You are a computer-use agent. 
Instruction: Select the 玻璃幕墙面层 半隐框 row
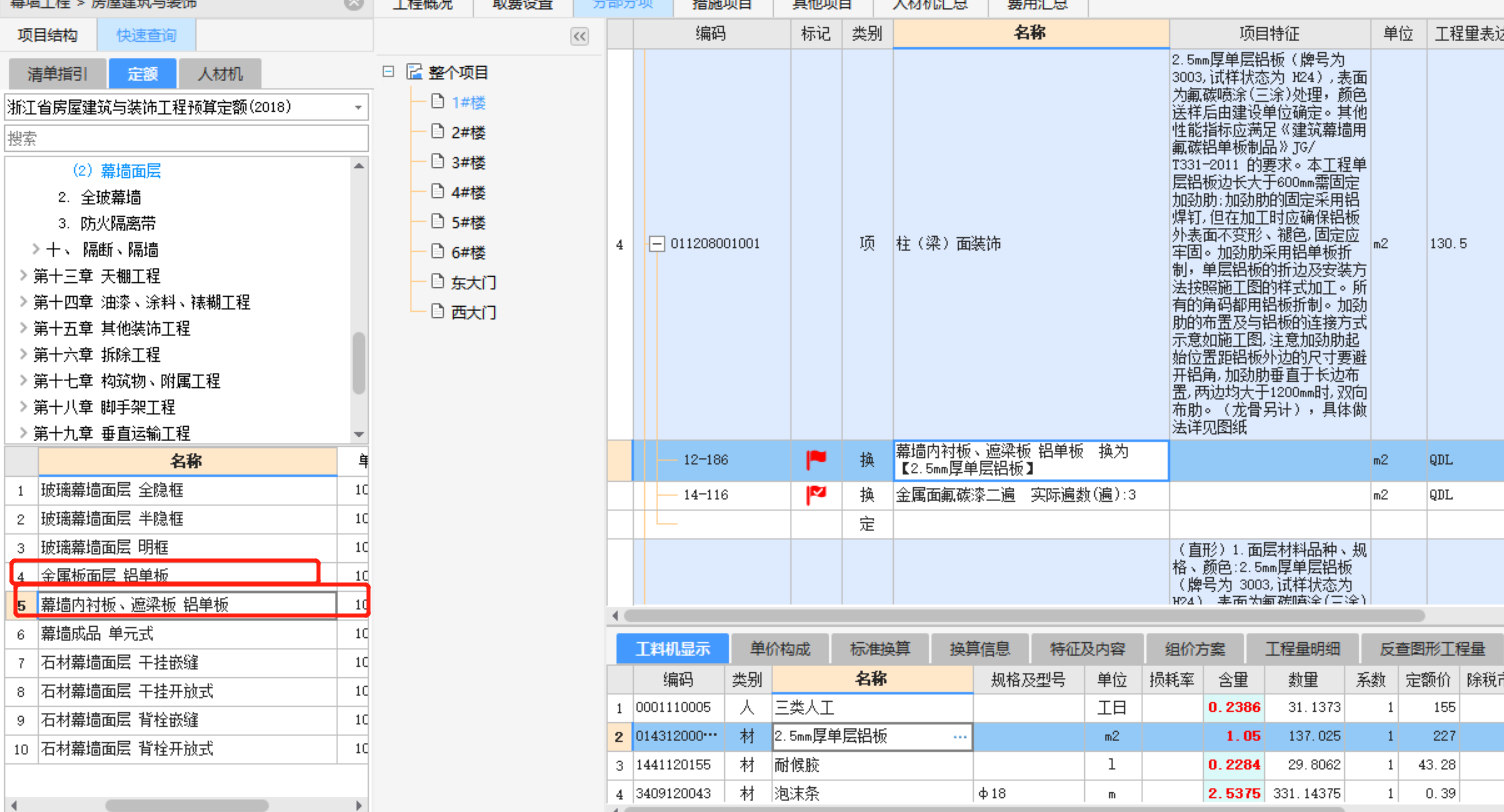point(186,519)
